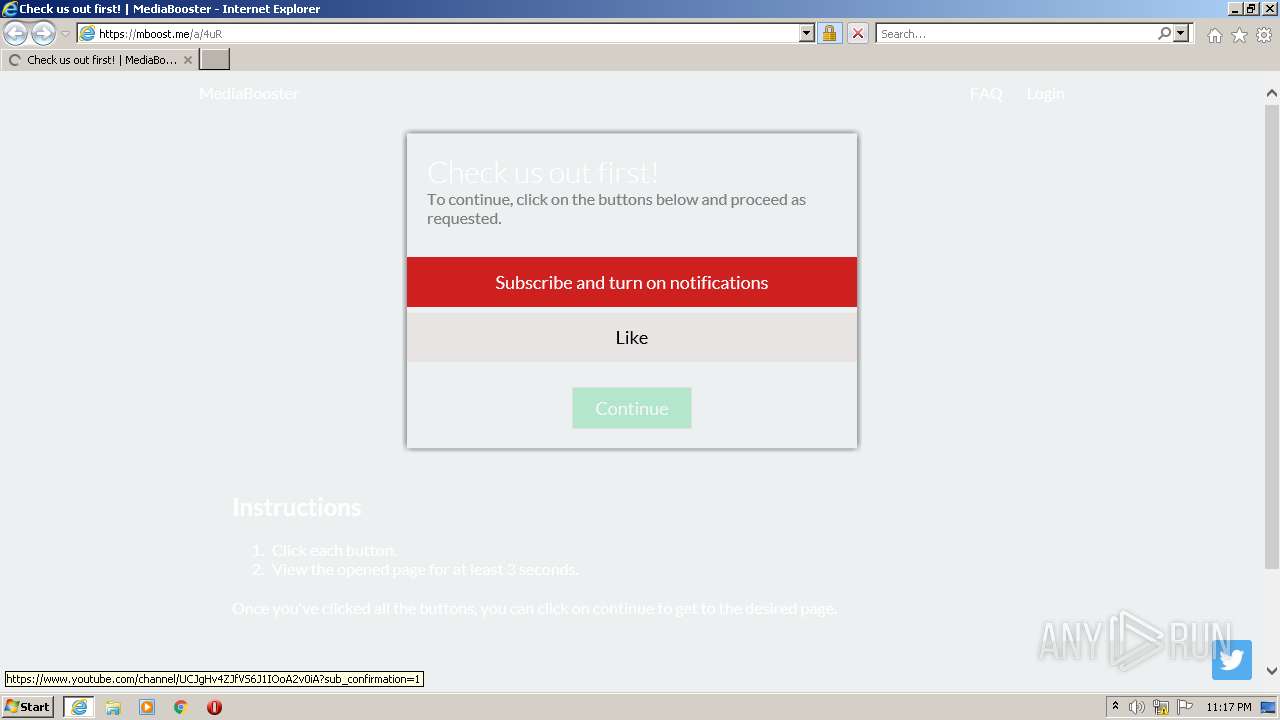Screen dimensions: 1280x720
Task: Click the browser Forward arrow
Action: pos(43,33)
